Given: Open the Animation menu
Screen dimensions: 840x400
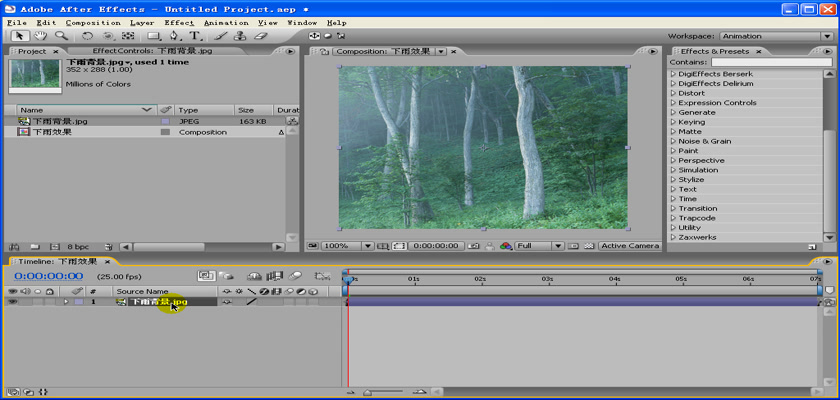Looking at the screenshot, I should click(226, 22).
